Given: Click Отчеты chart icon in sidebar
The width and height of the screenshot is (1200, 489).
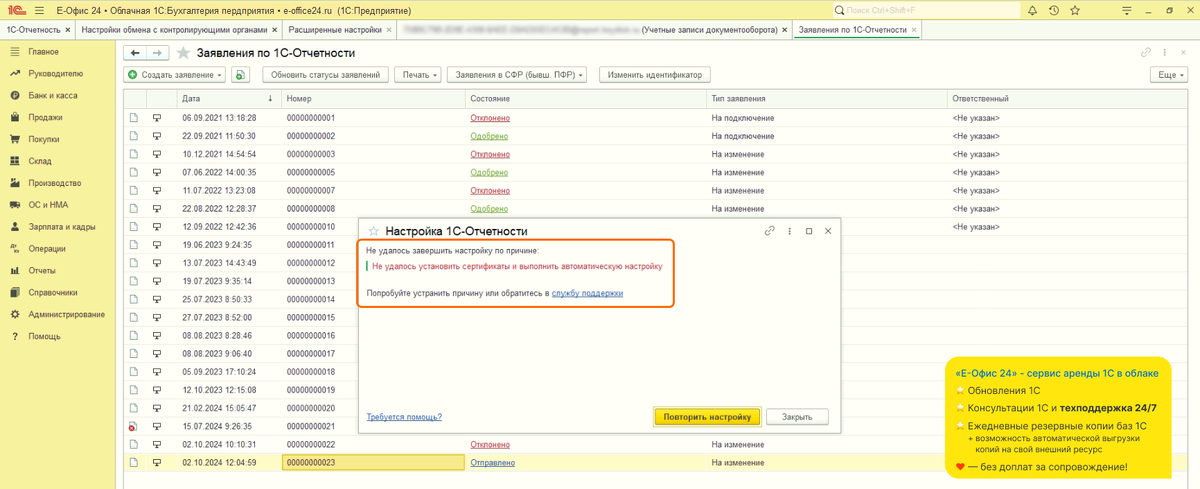Looking at the screenshot, I should pyautogui.click(x=15, y=271).
